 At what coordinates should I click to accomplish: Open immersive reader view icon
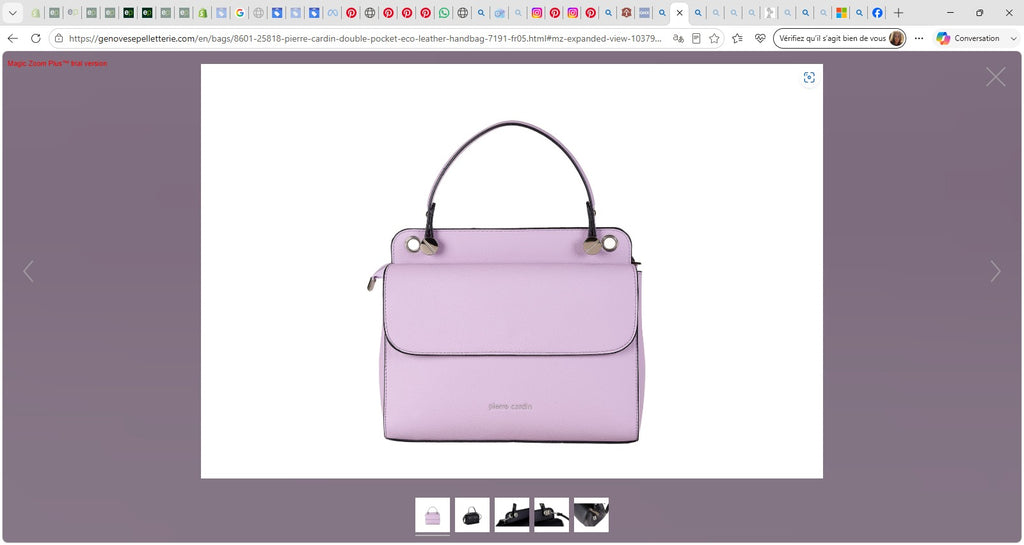point(696,39)
